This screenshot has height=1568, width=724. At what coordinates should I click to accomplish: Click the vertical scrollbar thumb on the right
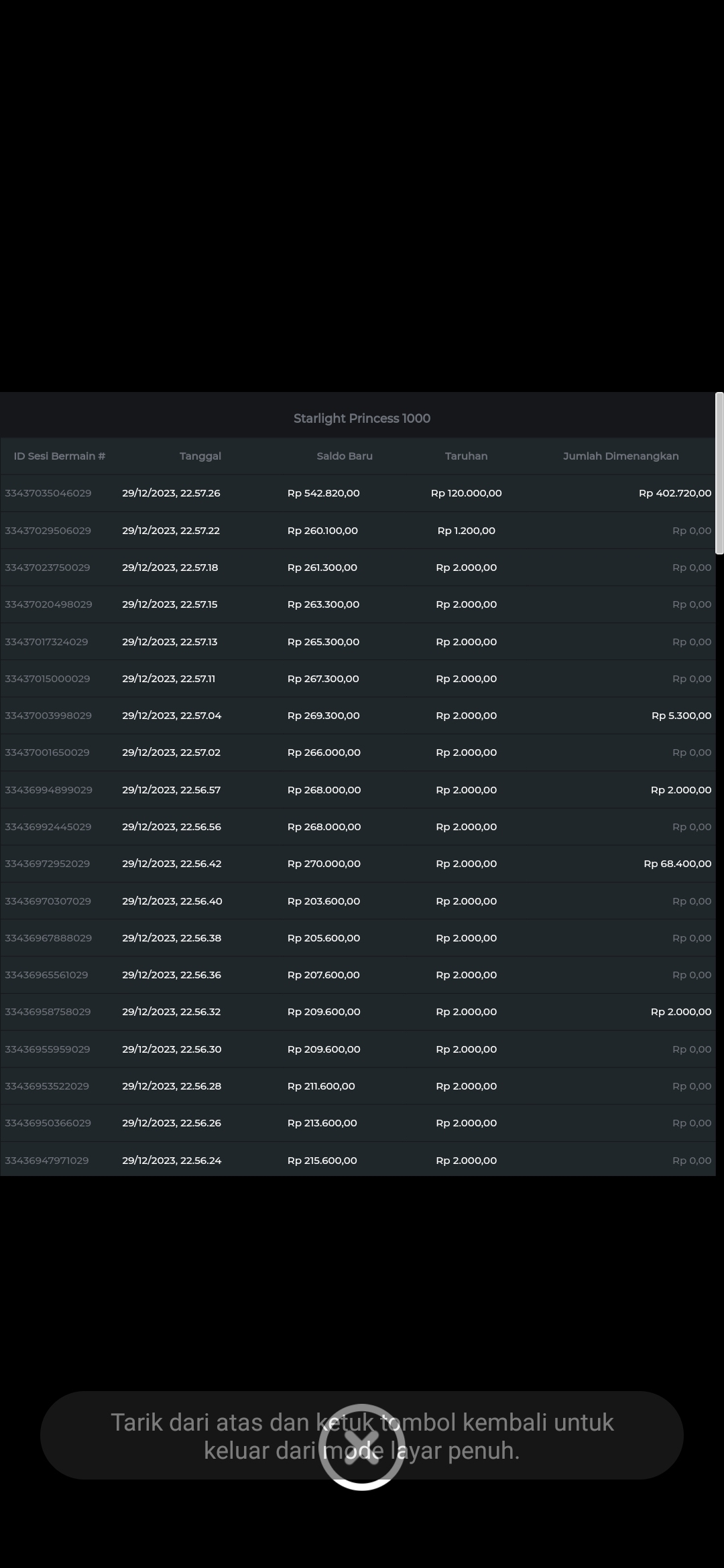pos(719,473)
